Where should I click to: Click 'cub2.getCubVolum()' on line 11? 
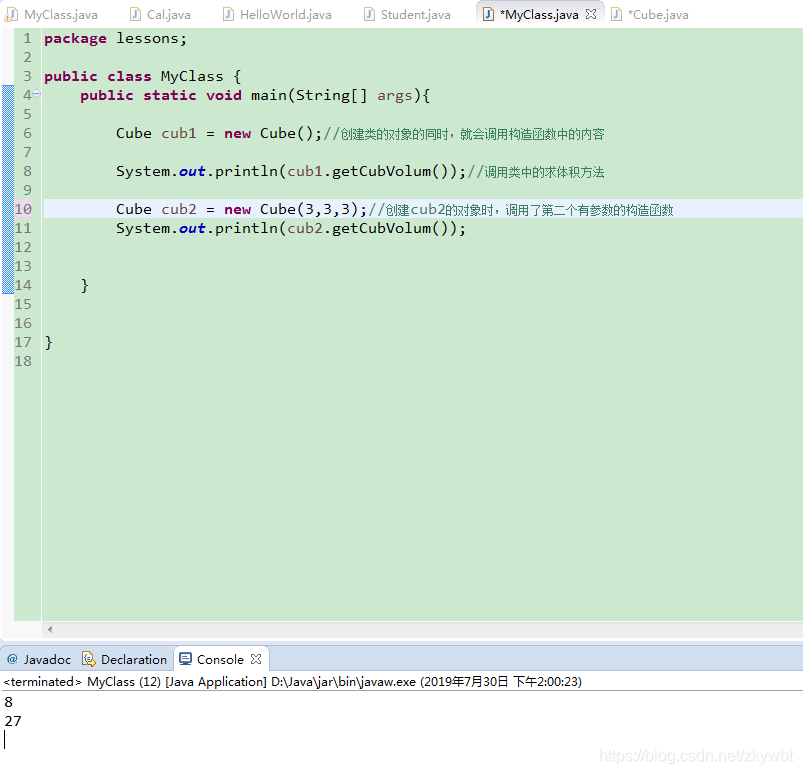tap(367, 228)
